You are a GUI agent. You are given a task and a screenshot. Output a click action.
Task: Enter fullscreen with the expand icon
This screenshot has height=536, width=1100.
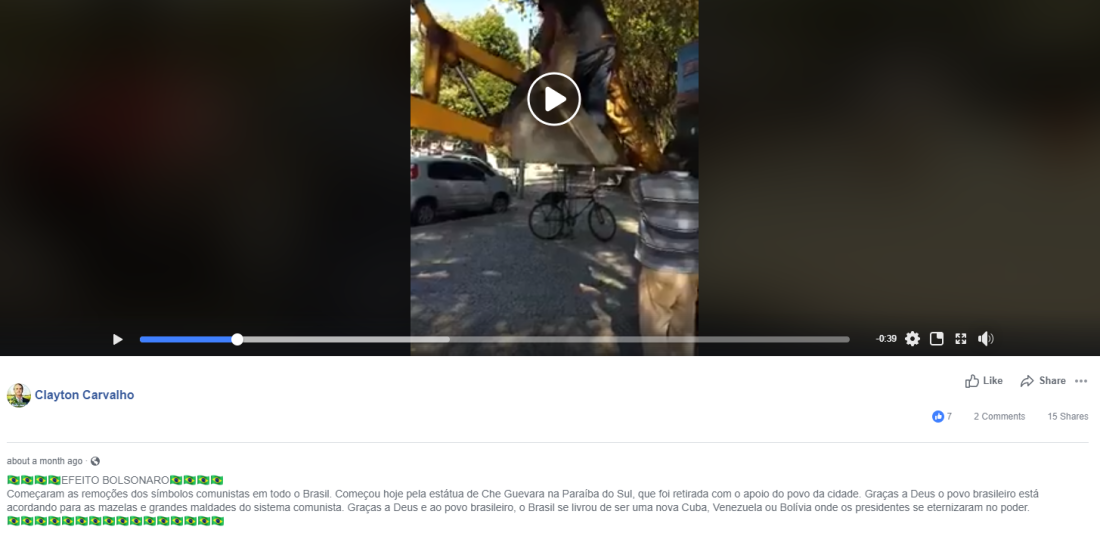(x=961, y=339)
